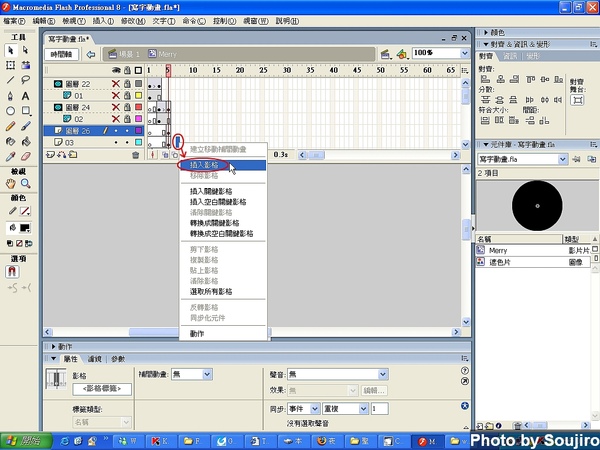Select the Selection arrow tool
The width and height of the screenshot is (600, 450).
tap(11, 50)
